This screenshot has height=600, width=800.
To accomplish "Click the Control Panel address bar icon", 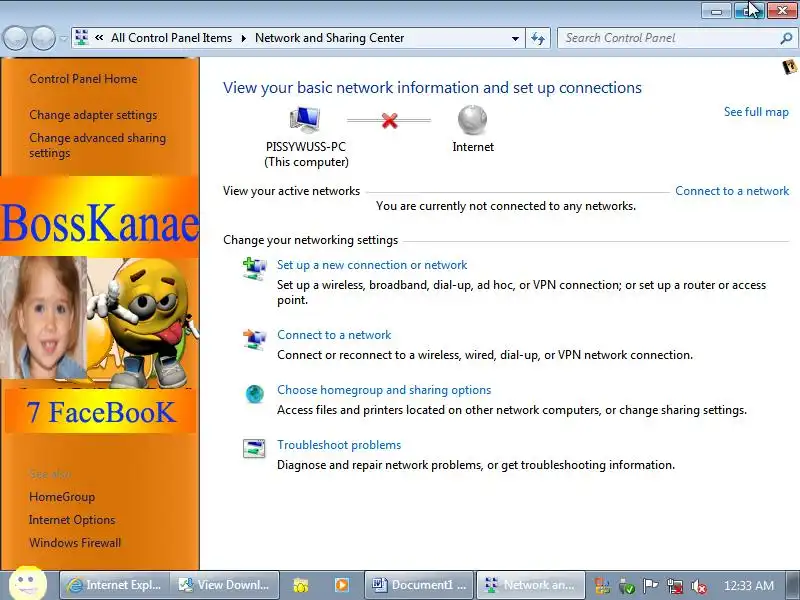I will pos(82,38).
